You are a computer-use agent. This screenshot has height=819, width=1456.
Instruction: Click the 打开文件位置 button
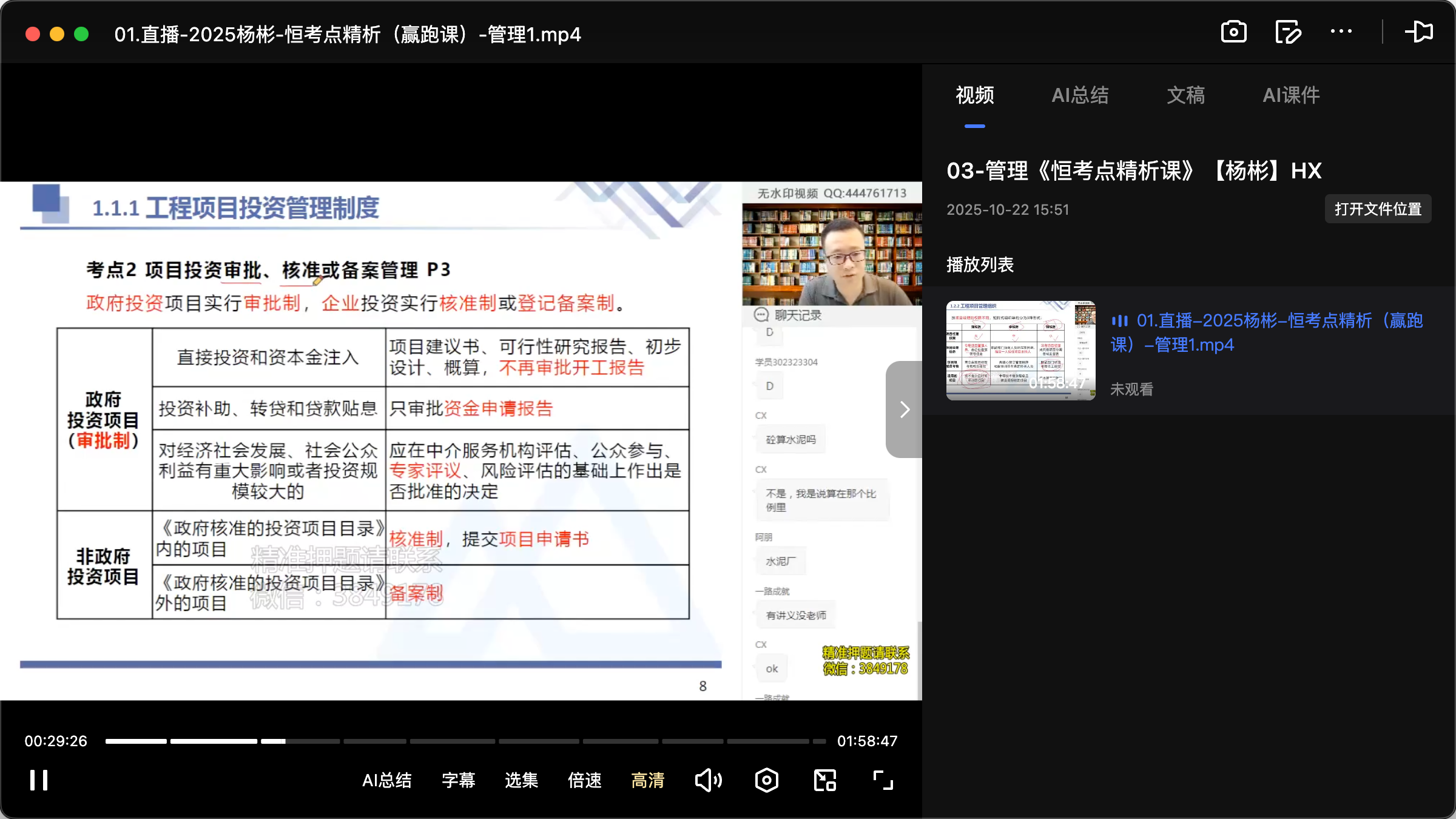click(x=1377, y=208)
